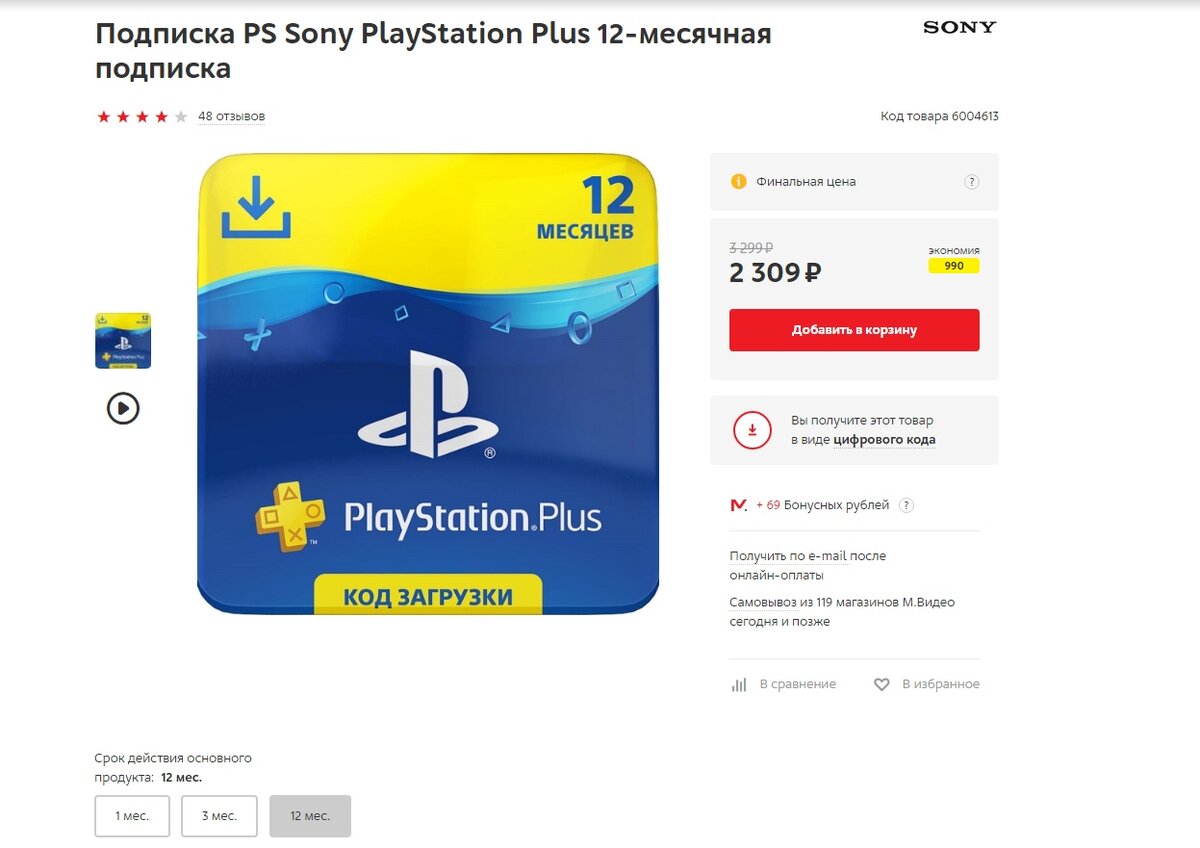
Task: Select the 12 мес. subscription duration
Action: [x=310, y=816]
